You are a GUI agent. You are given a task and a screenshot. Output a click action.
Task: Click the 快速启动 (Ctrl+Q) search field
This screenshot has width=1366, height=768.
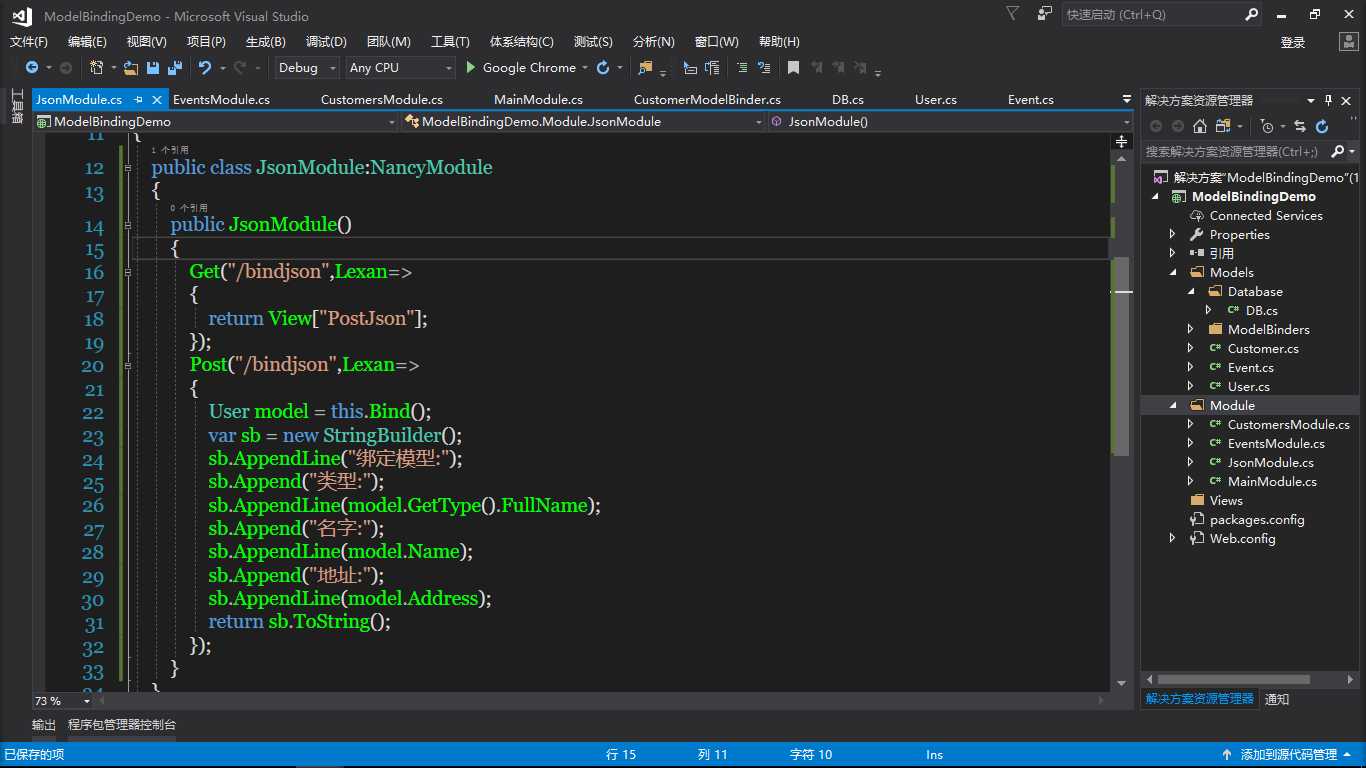(1151, 15)
